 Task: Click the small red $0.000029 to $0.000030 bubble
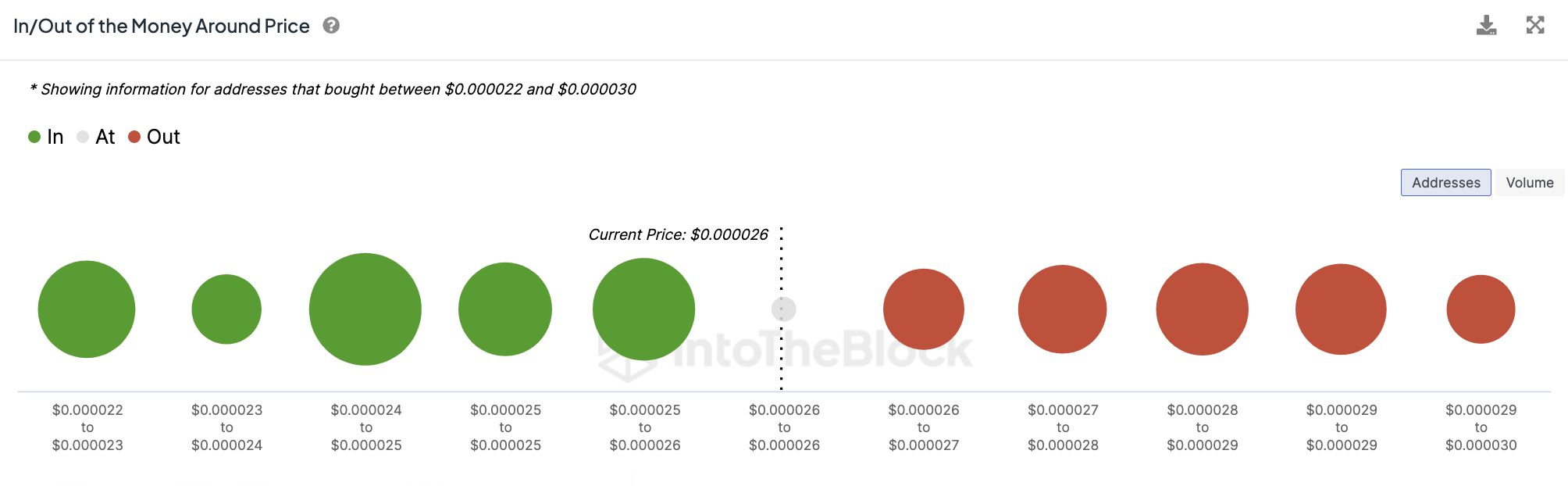pos(1481,309)
